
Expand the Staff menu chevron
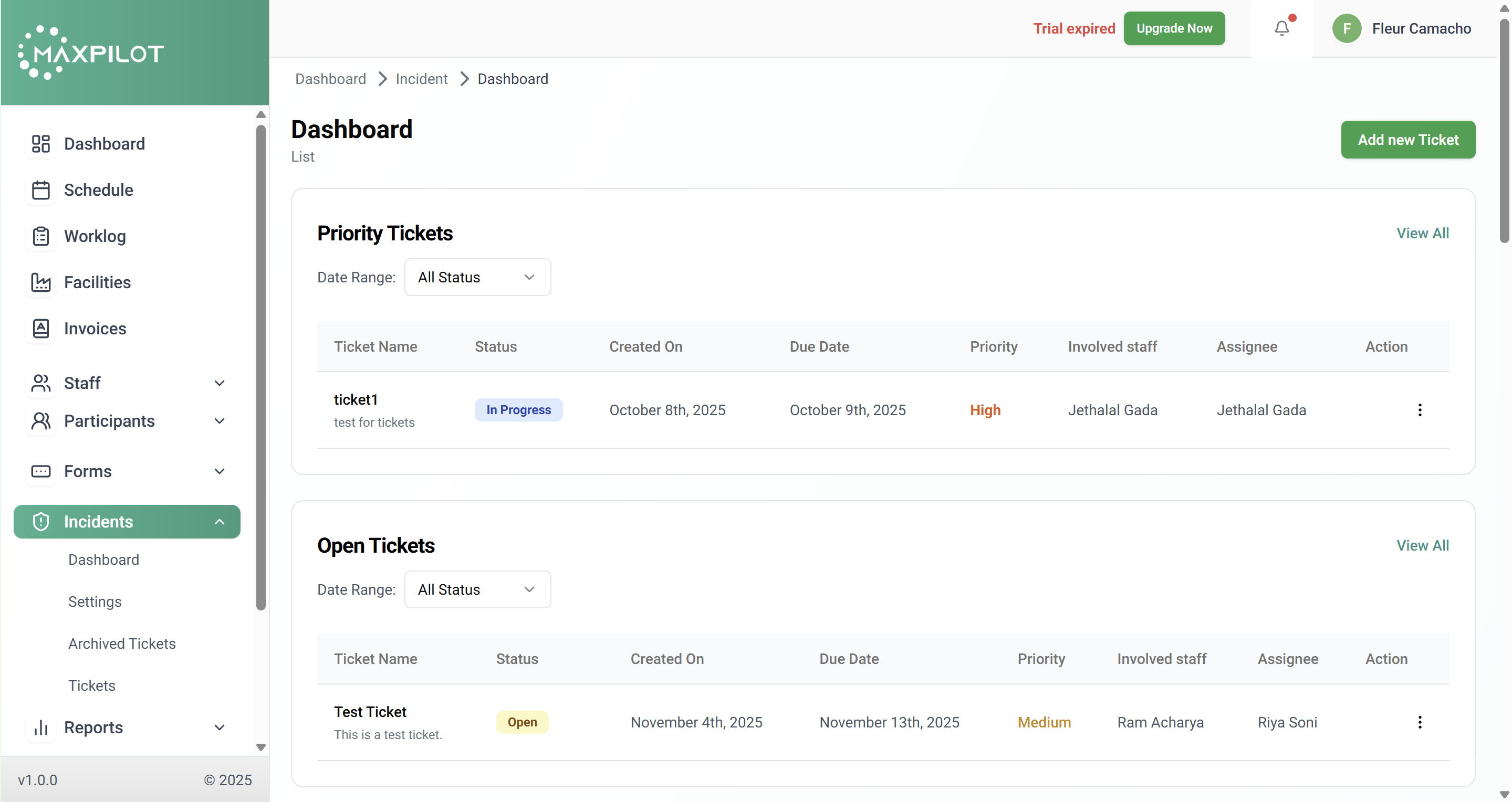[220, 383]
